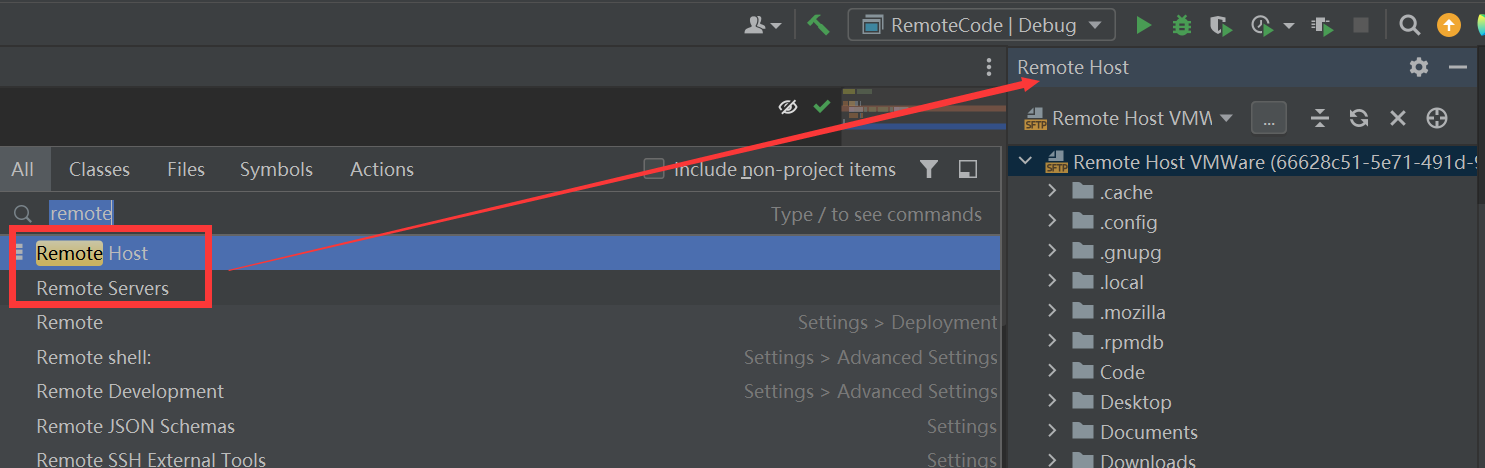Screen dimensions: 1485x468
Task: Click the Build project hammer icon
Action: coord(818,24)
